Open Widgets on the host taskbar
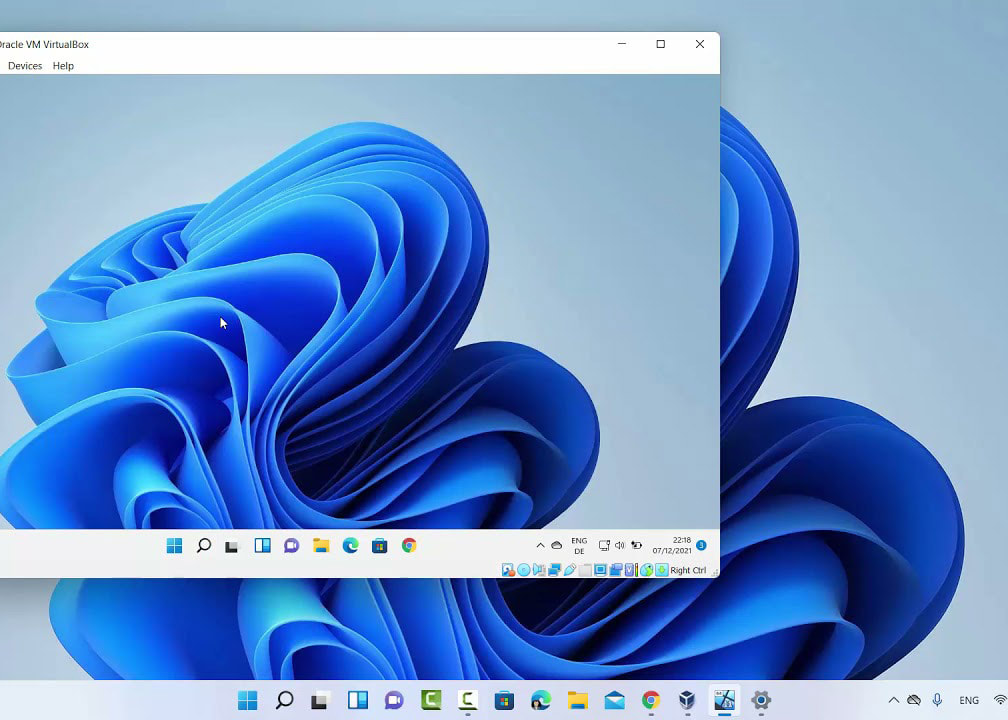The height and width of the screenshot is (720, 1008). coord(357,700)
